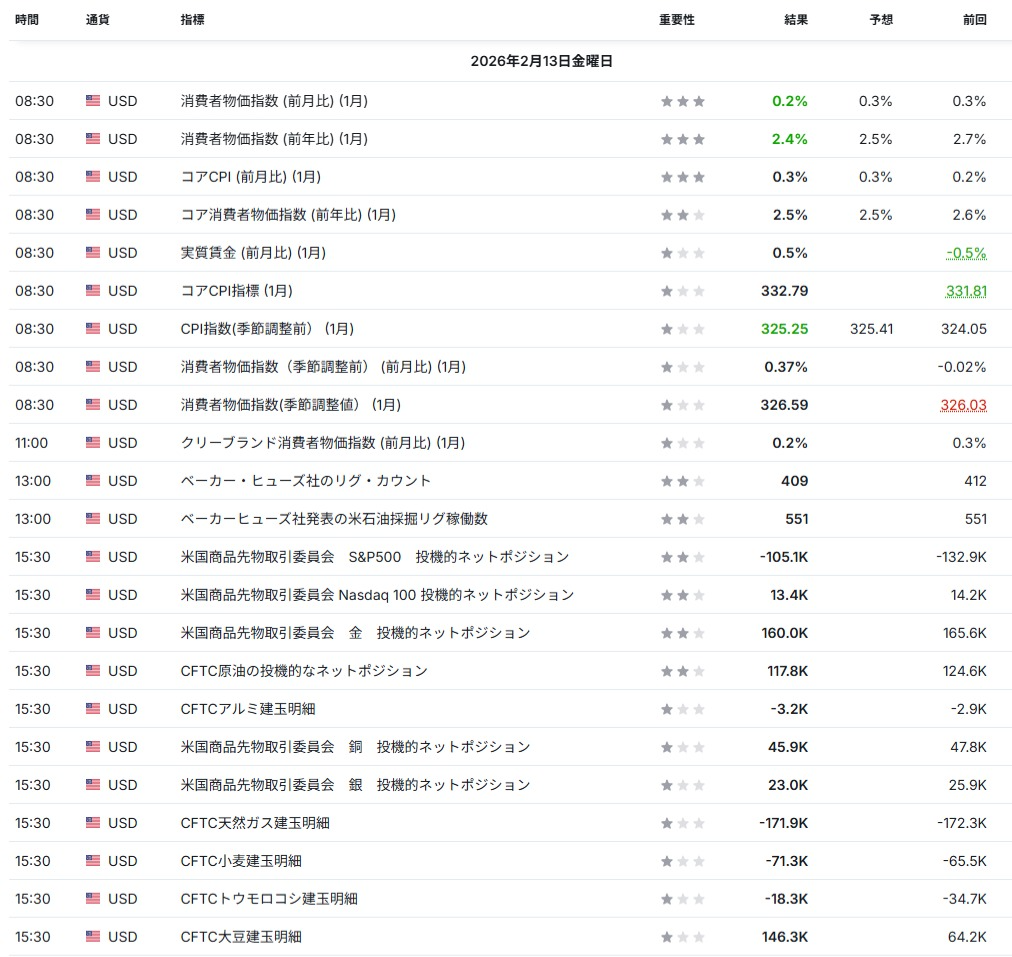The height and width of the screenshot is (957, 1012).
Task: Click the three-star importance rating for 消費者物価指数 (前年比)
Action: [x=683, y=139]
